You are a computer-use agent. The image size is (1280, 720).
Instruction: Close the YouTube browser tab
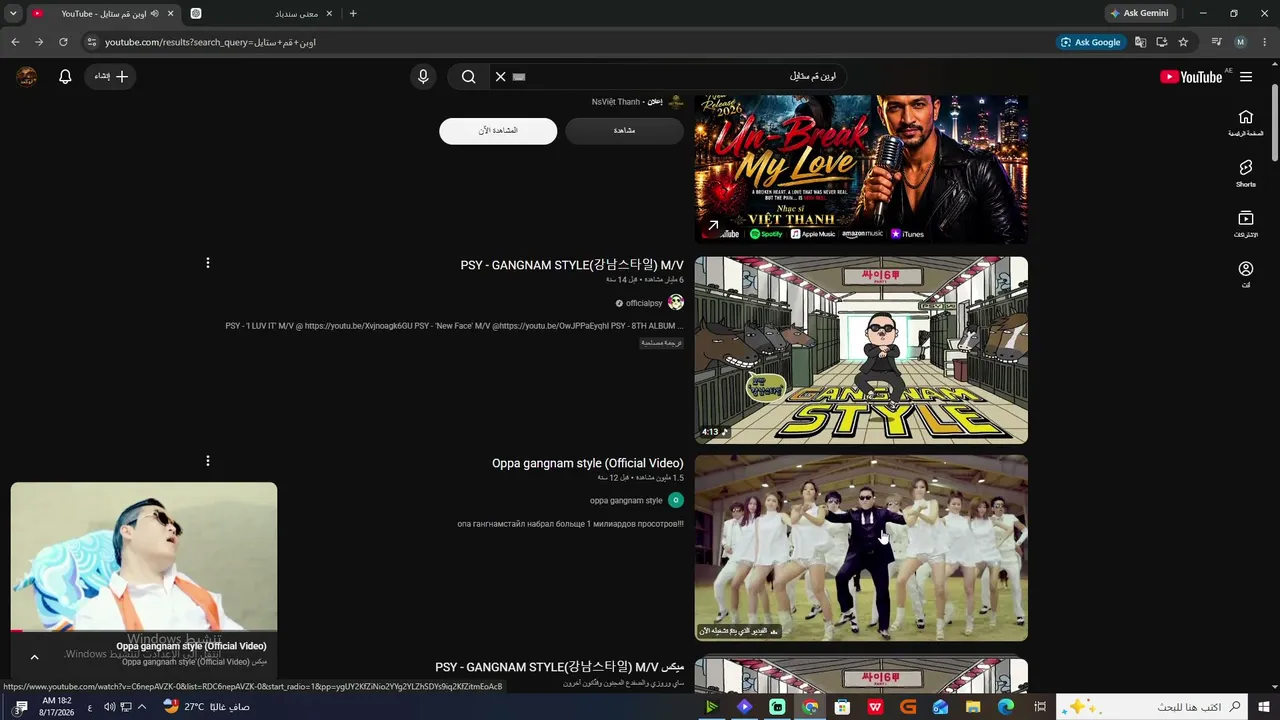(x=170, y=13)
